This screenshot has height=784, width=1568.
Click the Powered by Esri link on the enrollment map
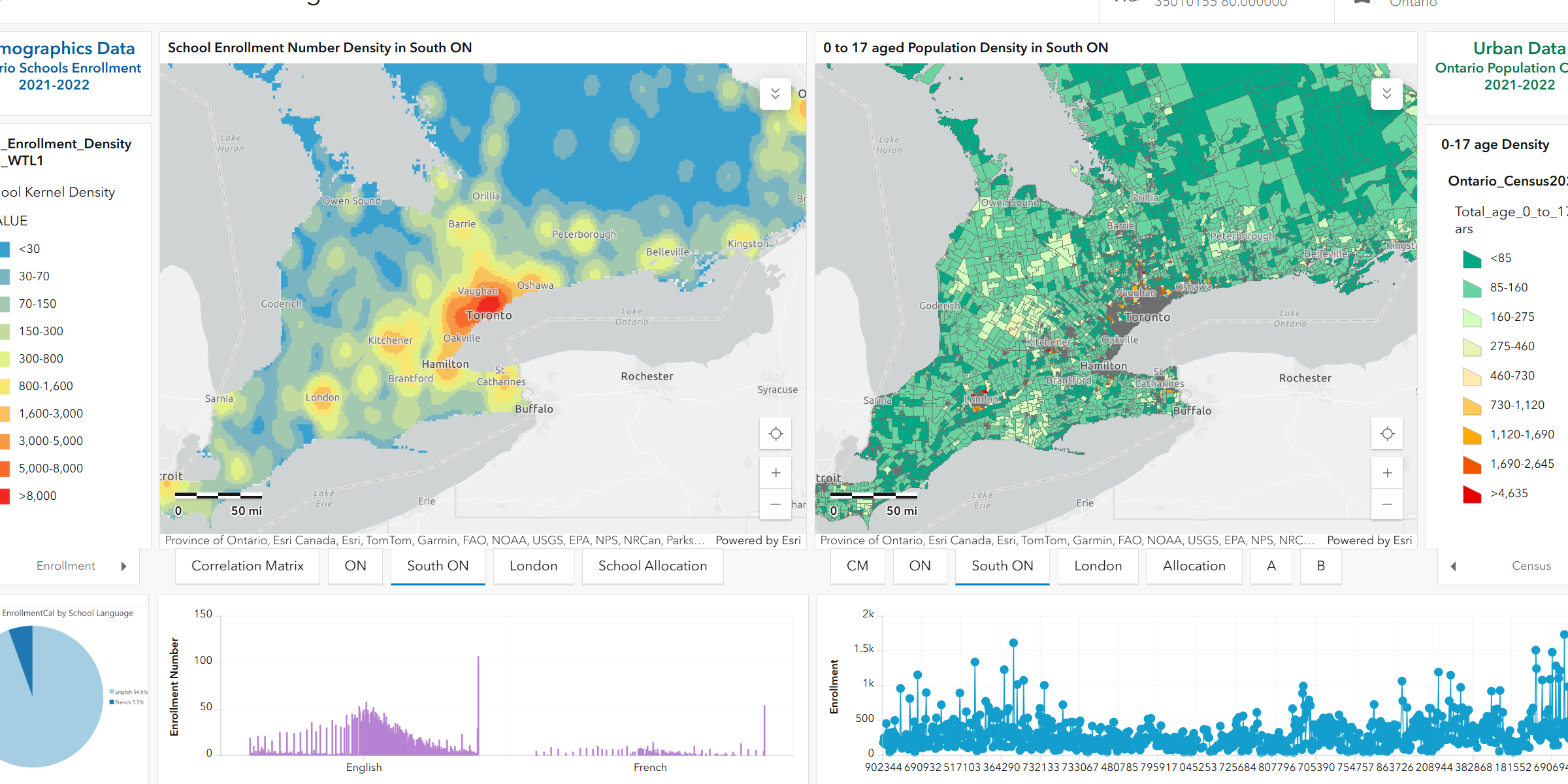pos(758,540)
